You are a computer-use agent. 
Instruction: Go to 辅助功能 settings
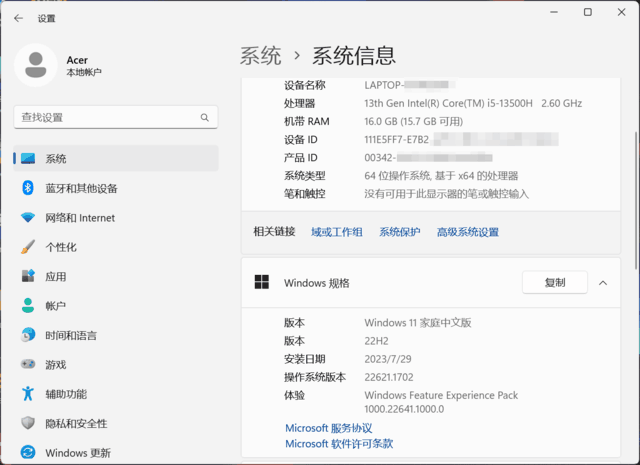tap(116, 394)
